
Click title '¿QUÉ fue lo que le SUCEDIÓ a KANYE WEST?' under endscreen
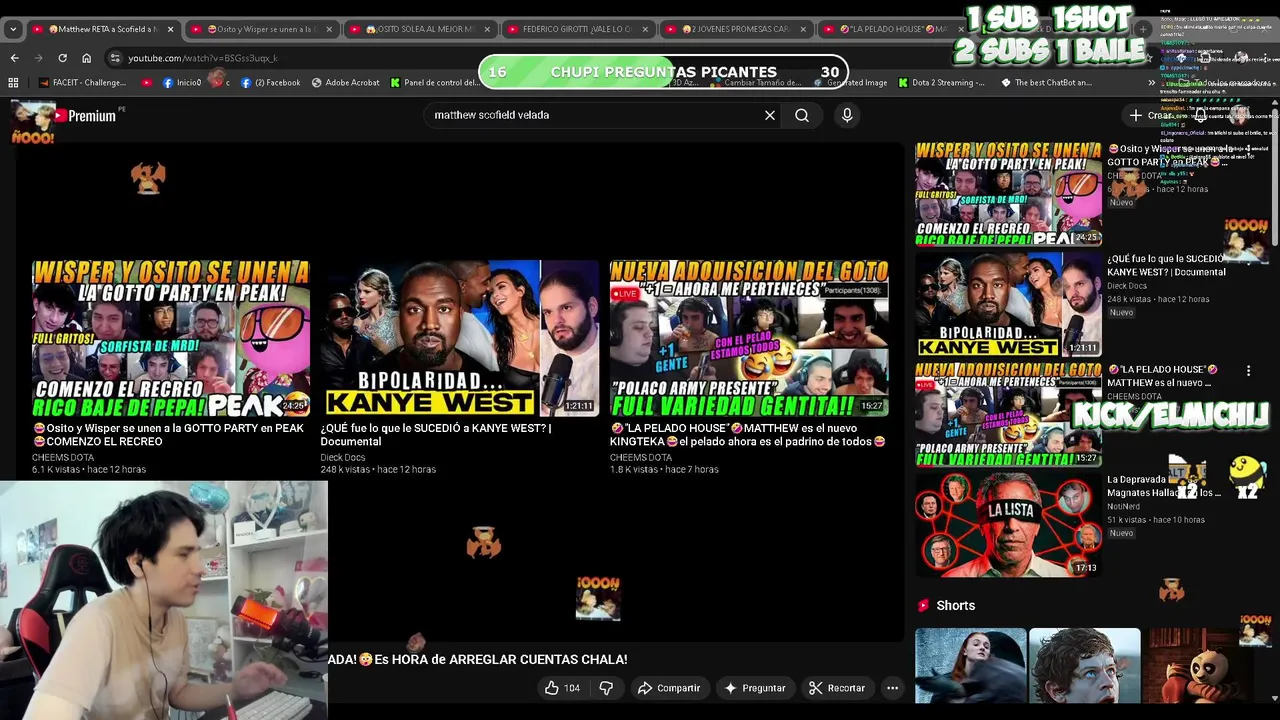(435, 435)
